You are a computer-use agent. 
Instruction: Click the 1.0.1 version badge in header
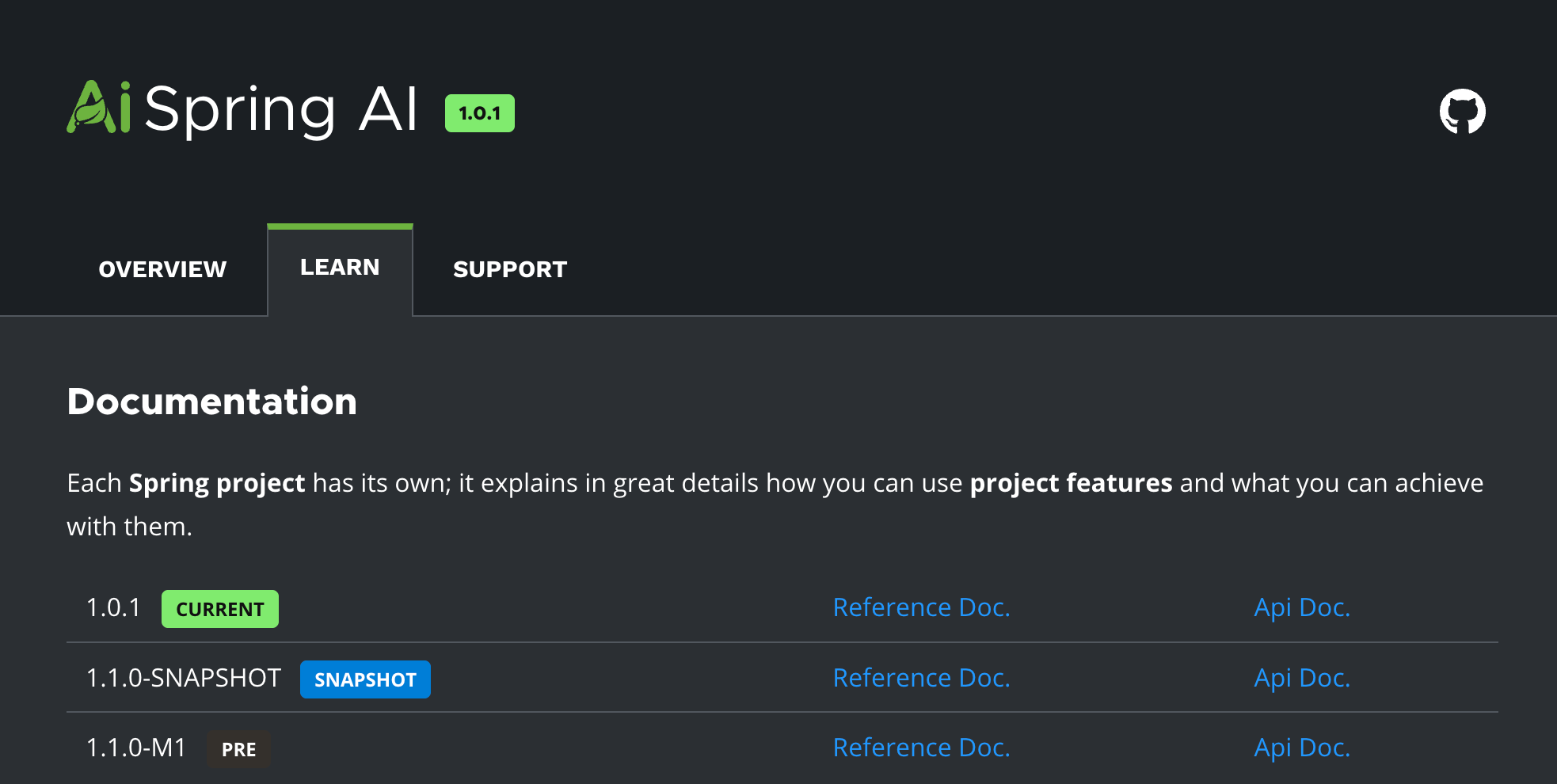pyautogui.click(x=480, y=113)
